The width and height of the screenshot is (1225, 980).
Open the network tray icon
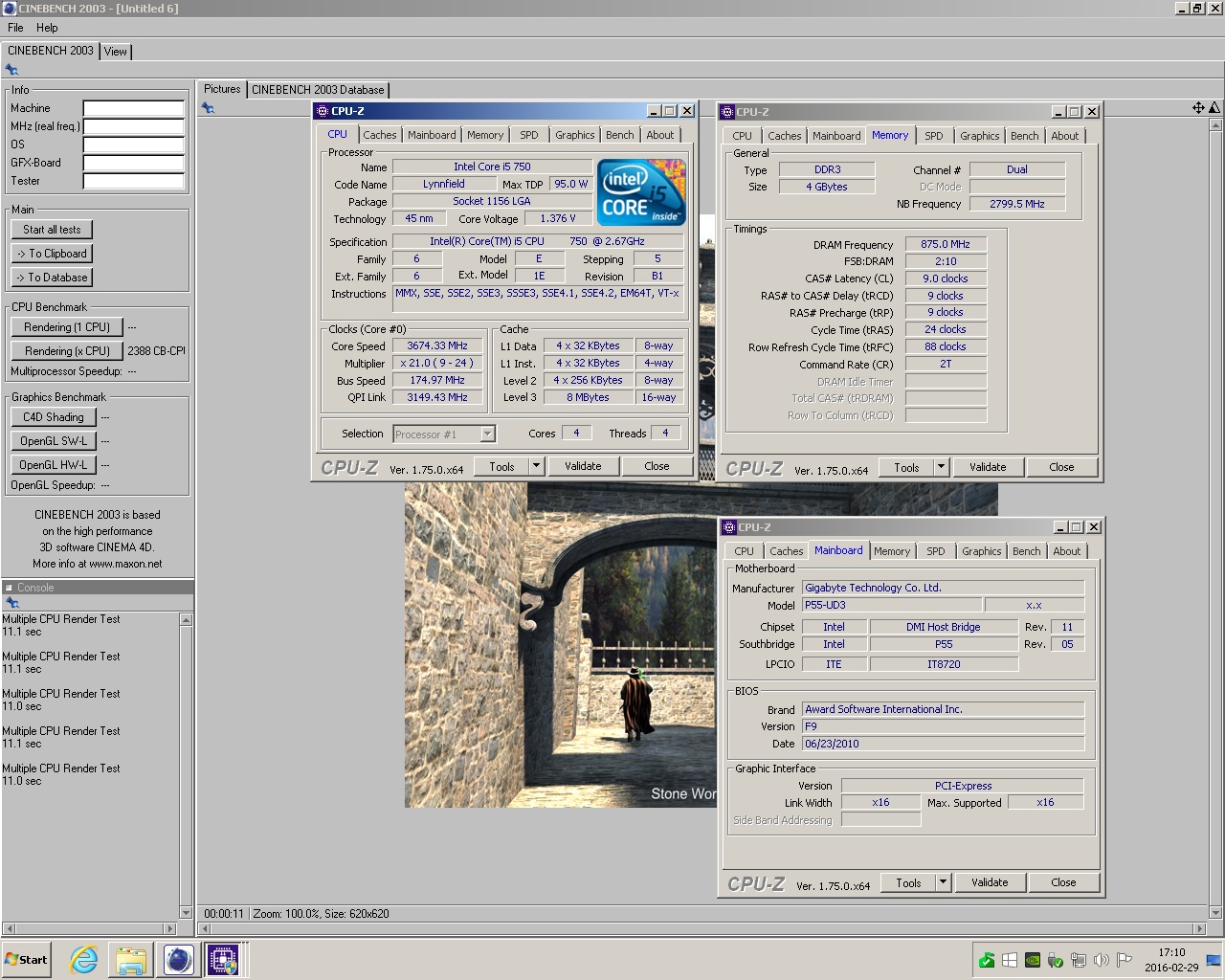pos(1079,960)
